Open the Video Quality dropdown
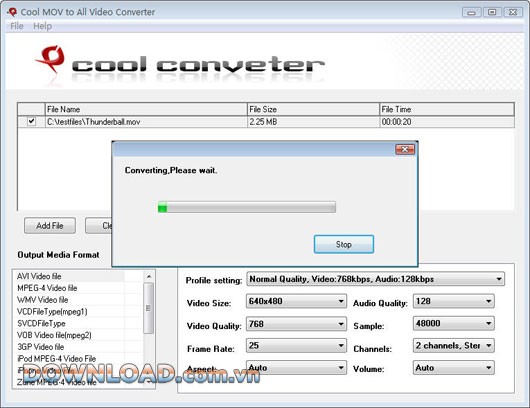The image size is (530, 408). (x=296, y=324)
